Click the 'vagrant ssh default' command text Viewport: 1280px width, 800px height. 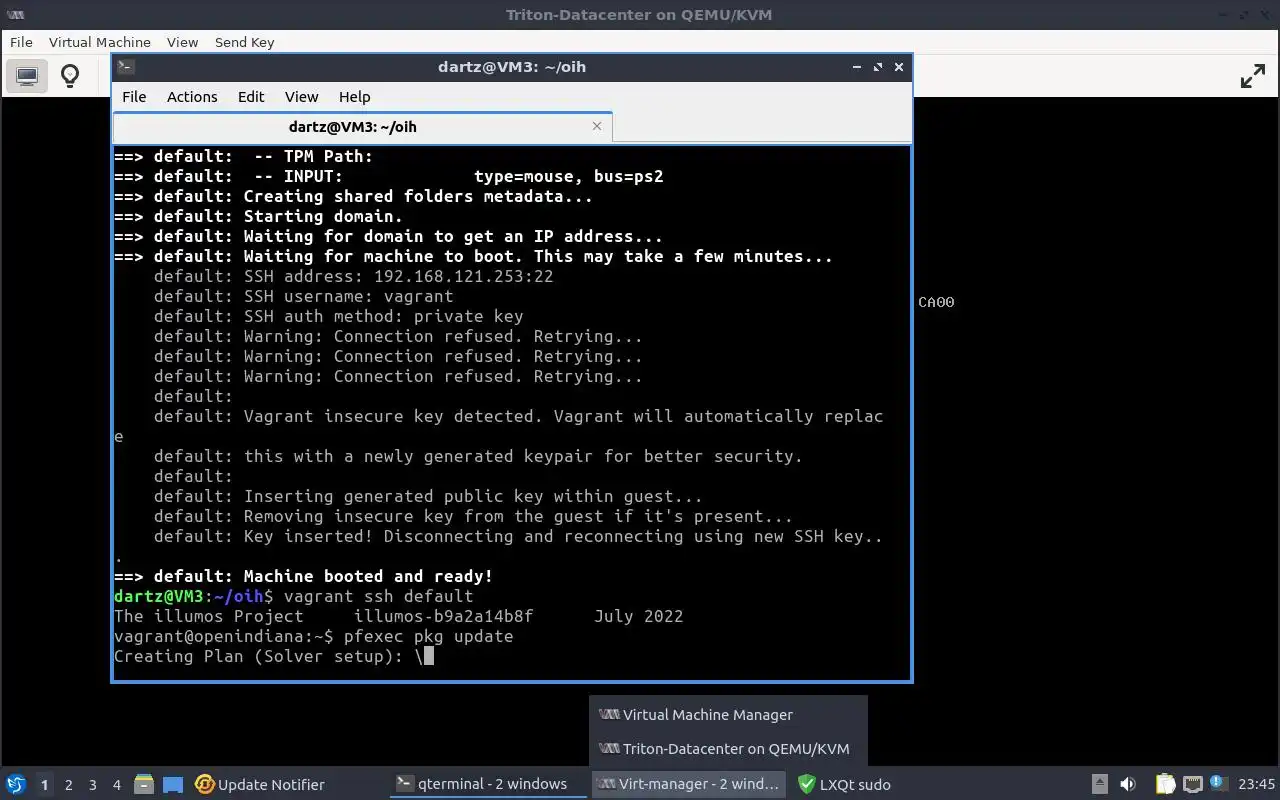coord(378,596)
